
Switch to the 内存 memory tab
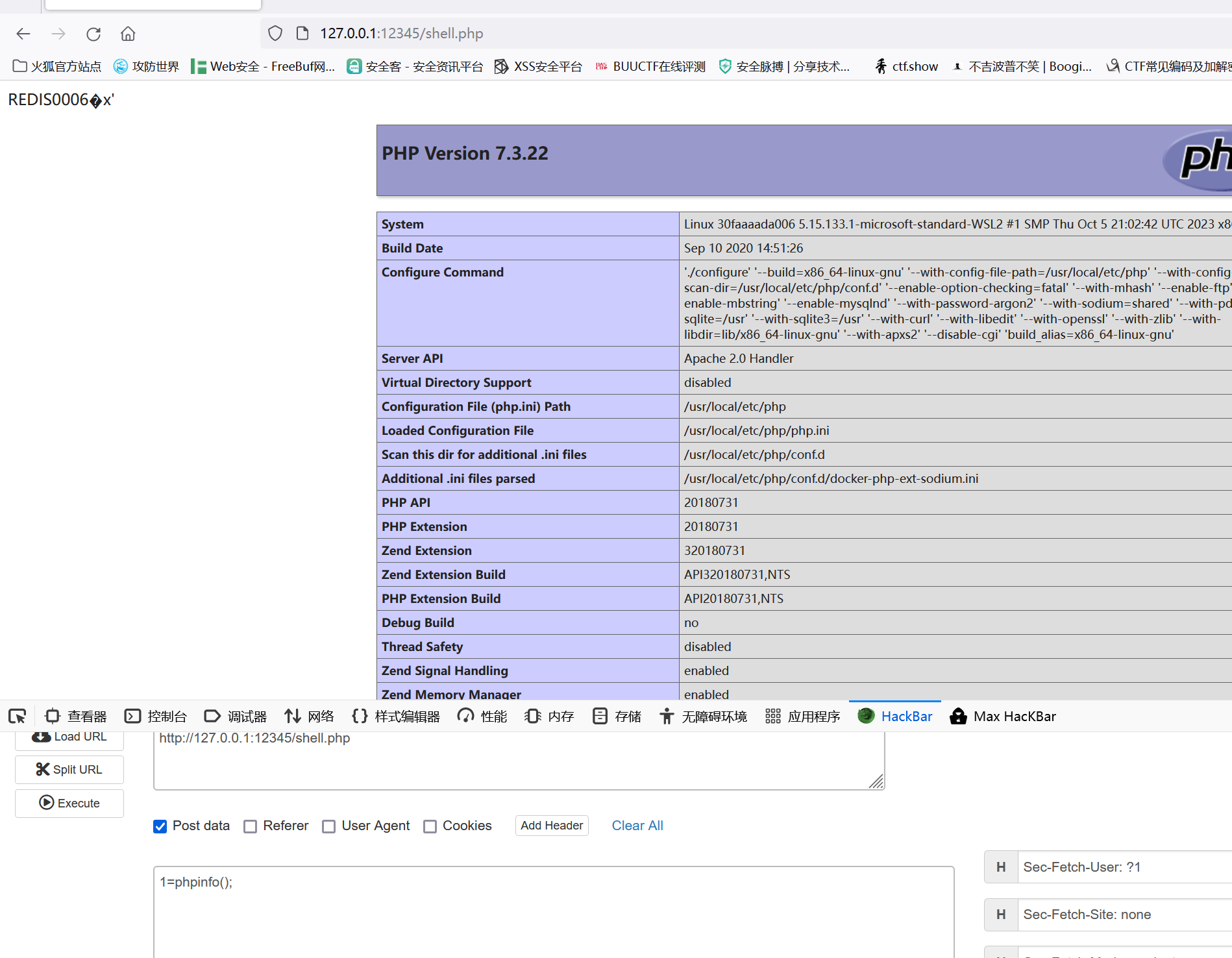(550, 716)
